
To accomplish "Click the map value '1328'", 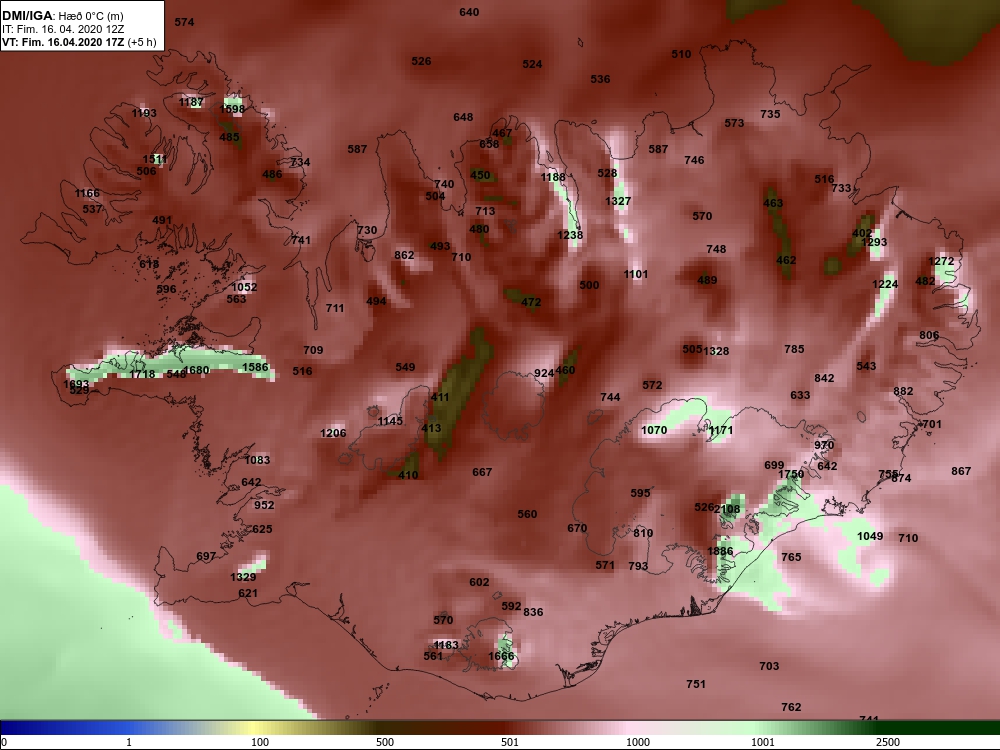I will [716, 351].
